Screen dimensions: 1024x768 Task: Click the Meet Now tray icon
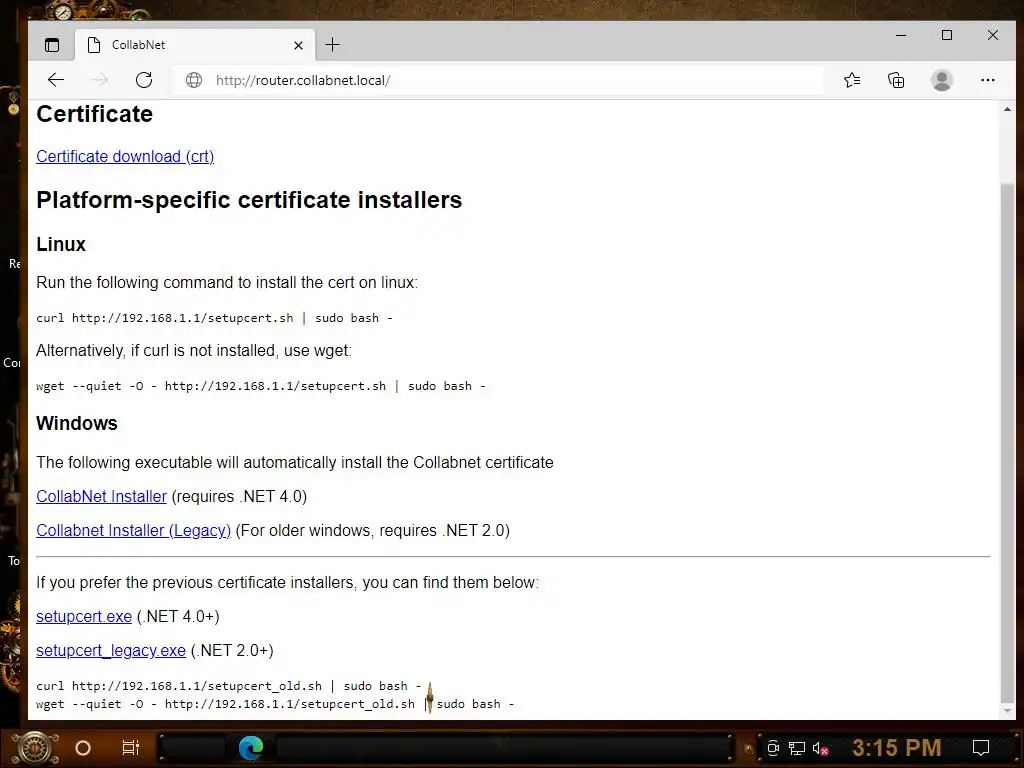point(773,748)
